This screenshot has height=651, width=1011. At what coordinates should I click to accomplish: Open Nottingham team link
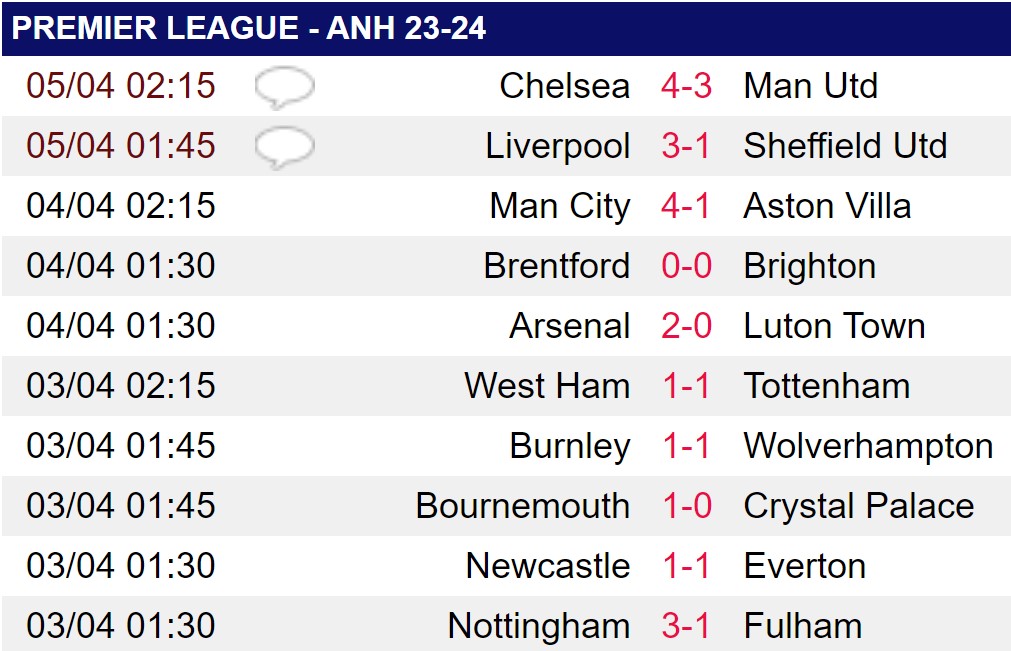(x=538, y=627)
